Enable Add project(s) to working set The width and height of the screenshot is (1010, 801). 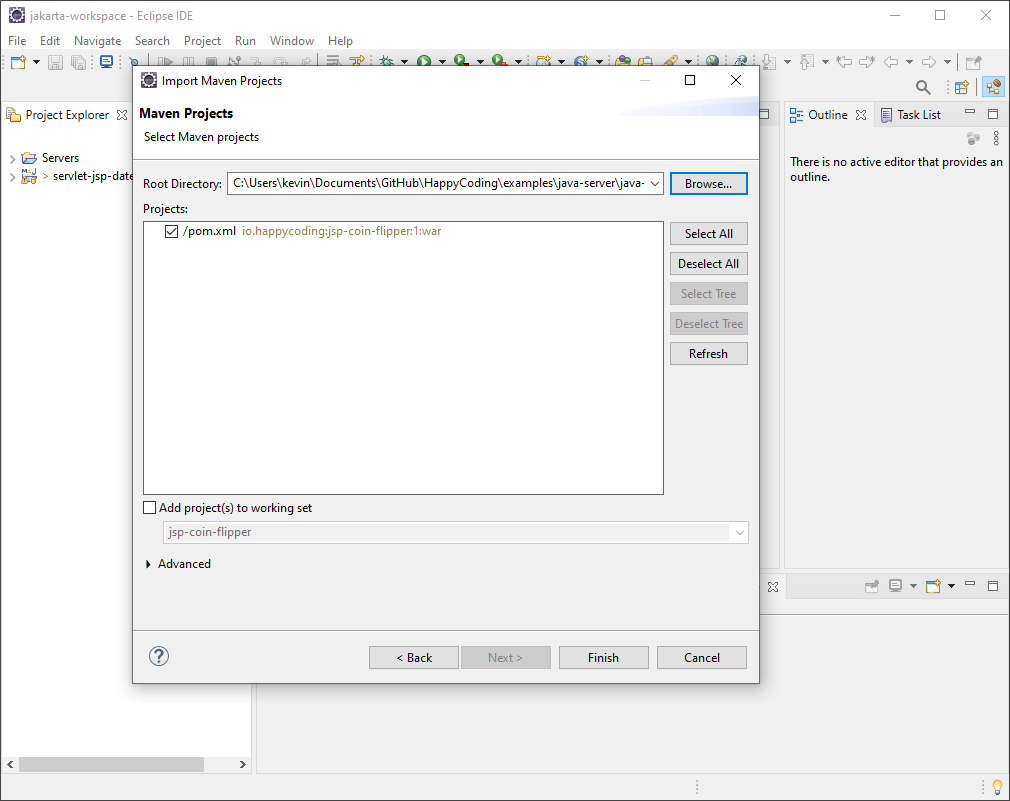[150, 507]
